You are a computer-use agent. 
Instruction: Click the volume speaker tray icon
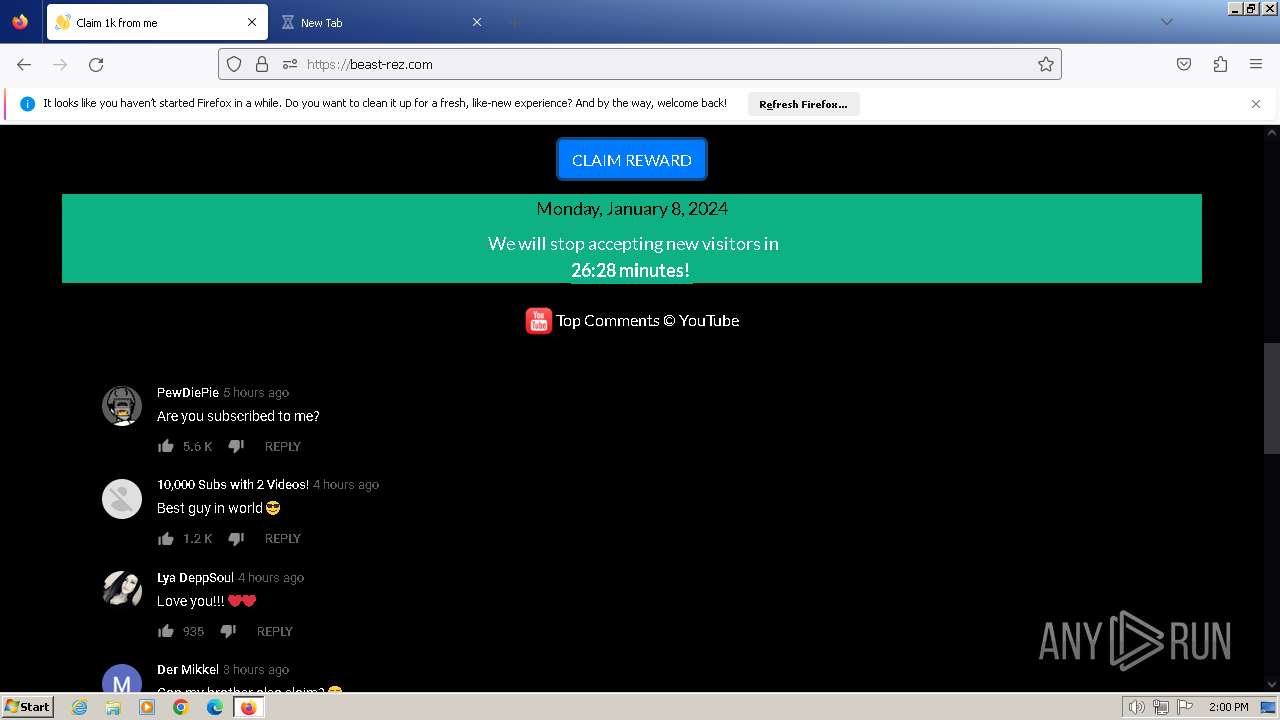pyautogui.click(x=1136, y=707)
